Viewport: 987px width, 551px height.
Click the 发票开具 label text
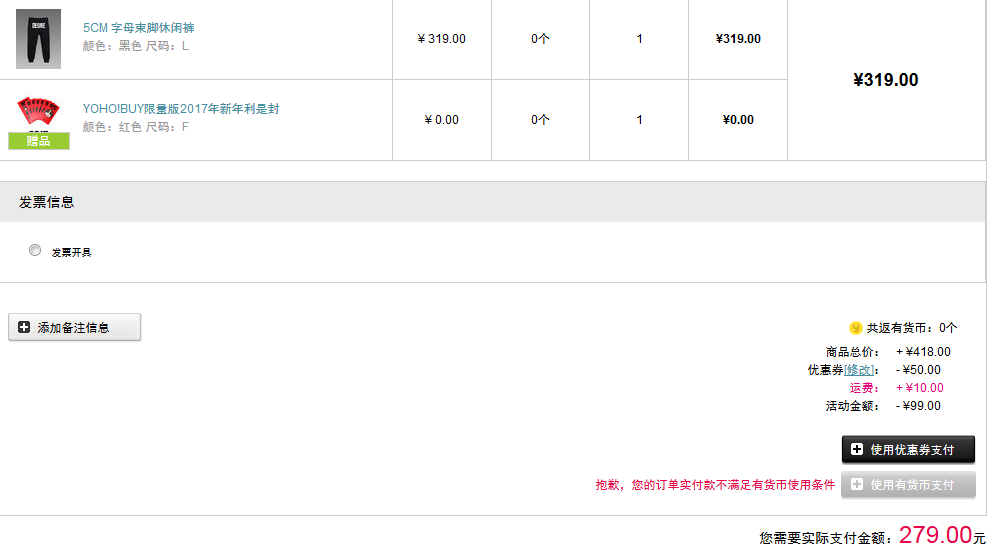[71, 253]
